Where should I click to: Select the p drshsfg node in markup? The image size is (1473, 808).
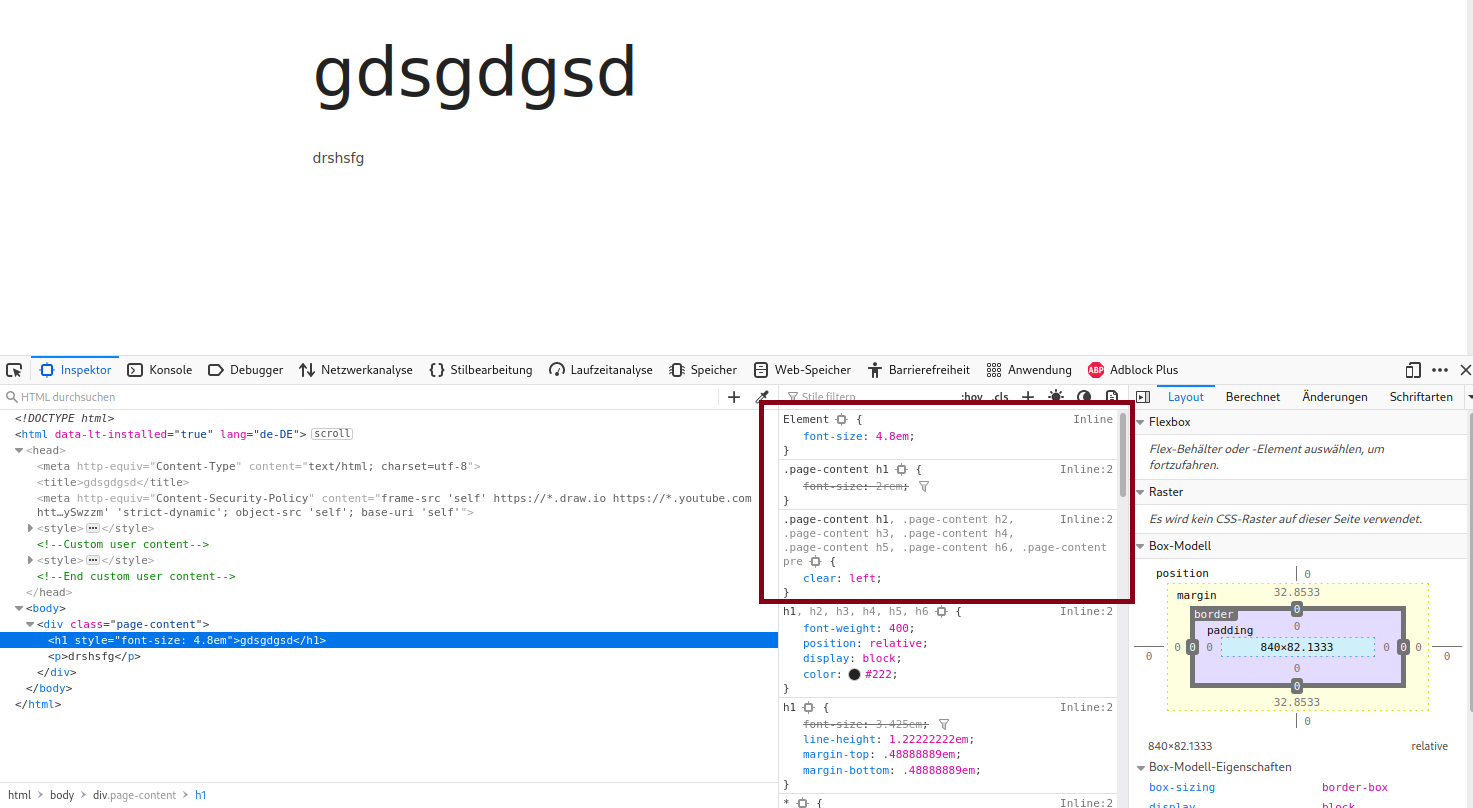[x=94, y=656]
